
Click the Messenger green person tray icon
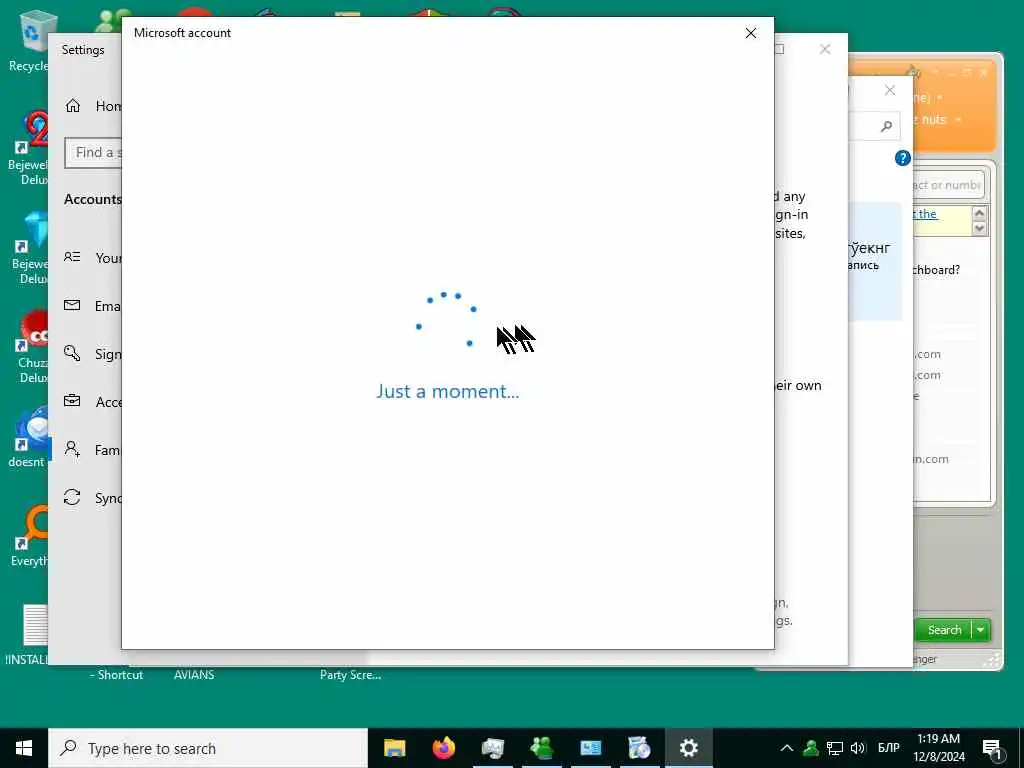click(x=811, y=748)
